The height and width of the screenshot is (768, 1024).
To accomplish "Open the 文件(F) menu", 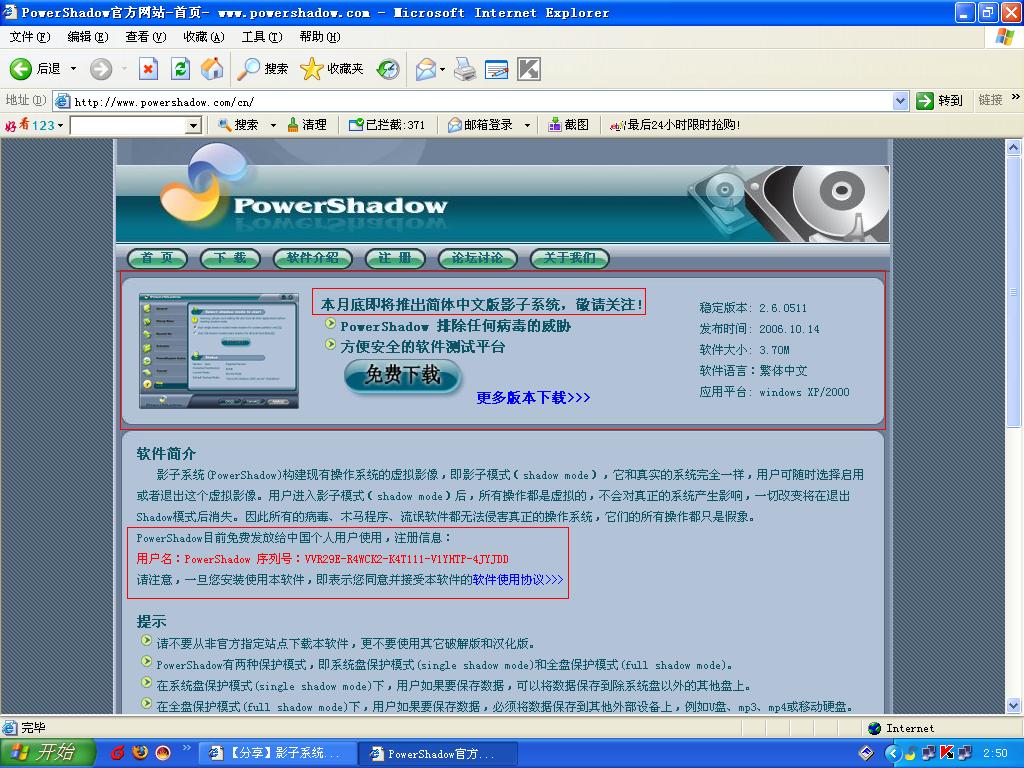I will click(x=30, y=37).
